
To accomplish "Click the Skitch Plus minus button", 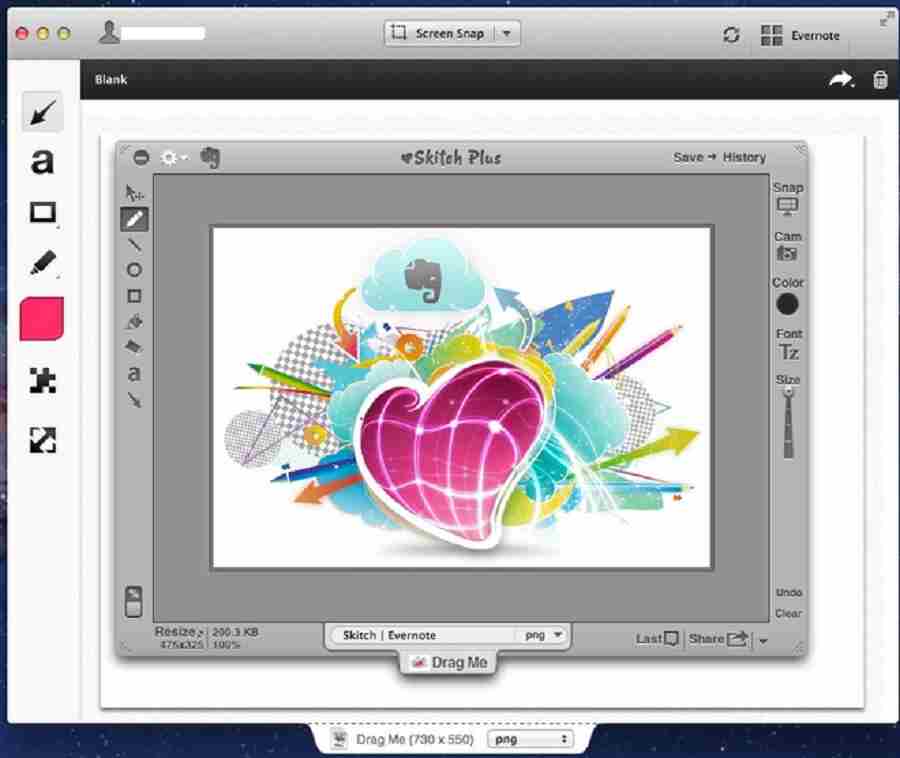I will [141, 157].
